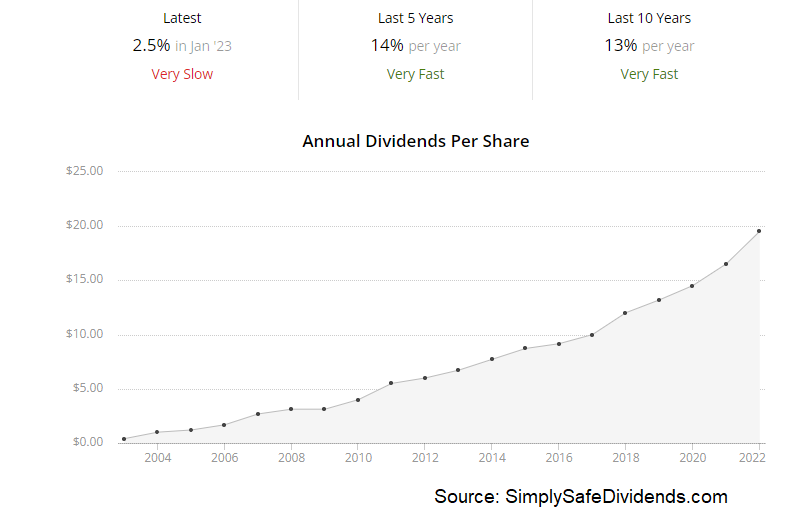The width and height of the screenshot is (786, 525).
Task: Click the 2008 data point on the chart
Action: tap(291, 409)
